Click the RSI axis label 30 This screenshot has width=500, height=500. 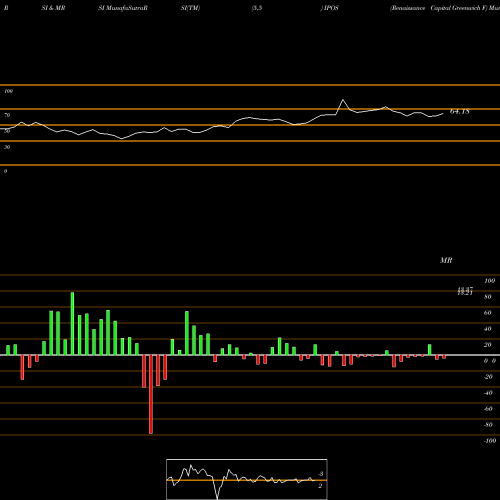7,147
